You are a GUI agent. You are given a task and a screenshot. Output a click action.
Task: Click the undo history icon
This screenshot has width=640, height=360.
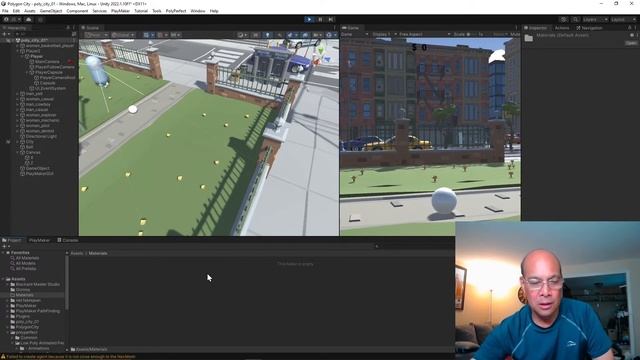(x=564, y=19)
